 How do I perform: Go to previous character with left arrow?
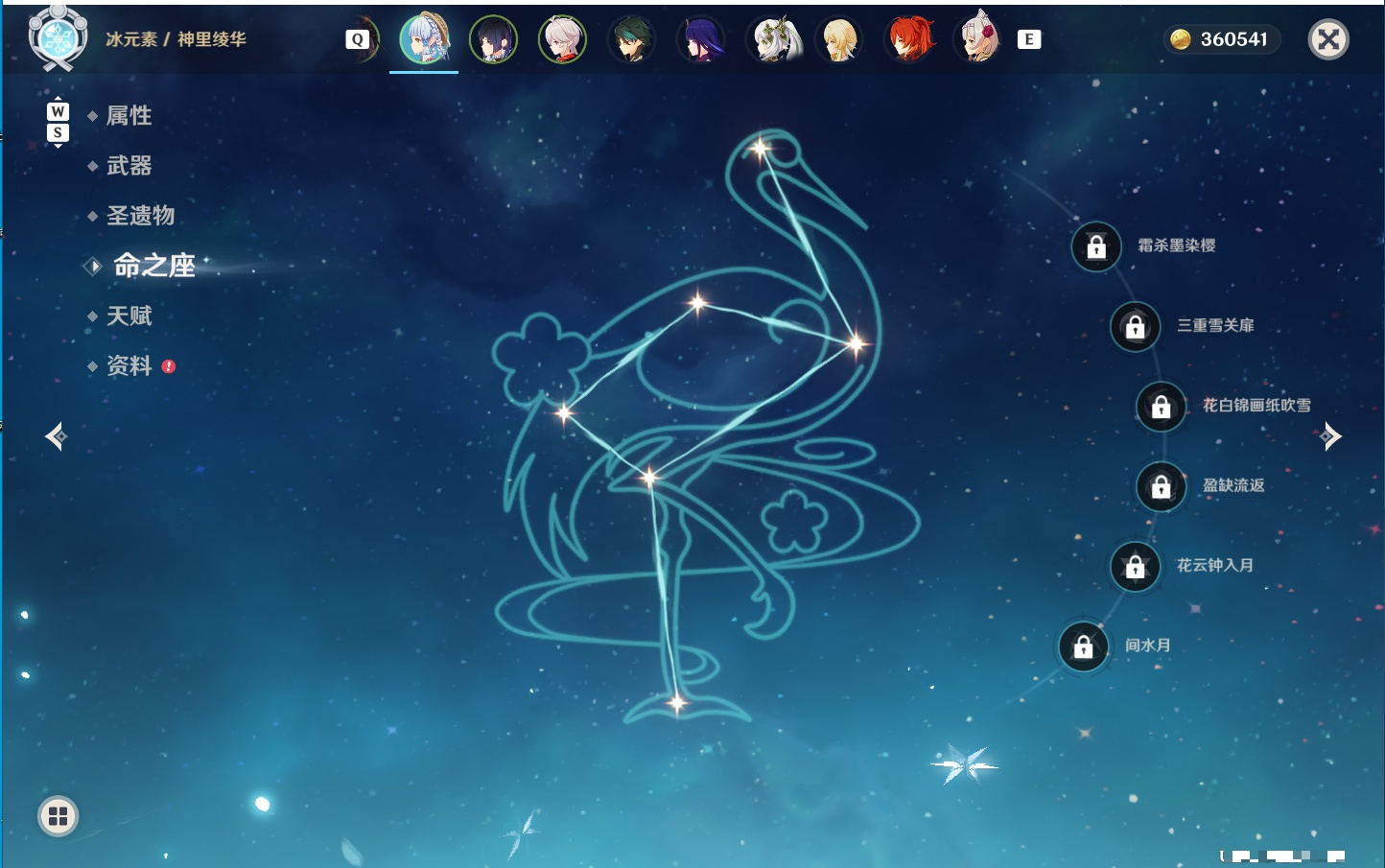tap(56, 436)
